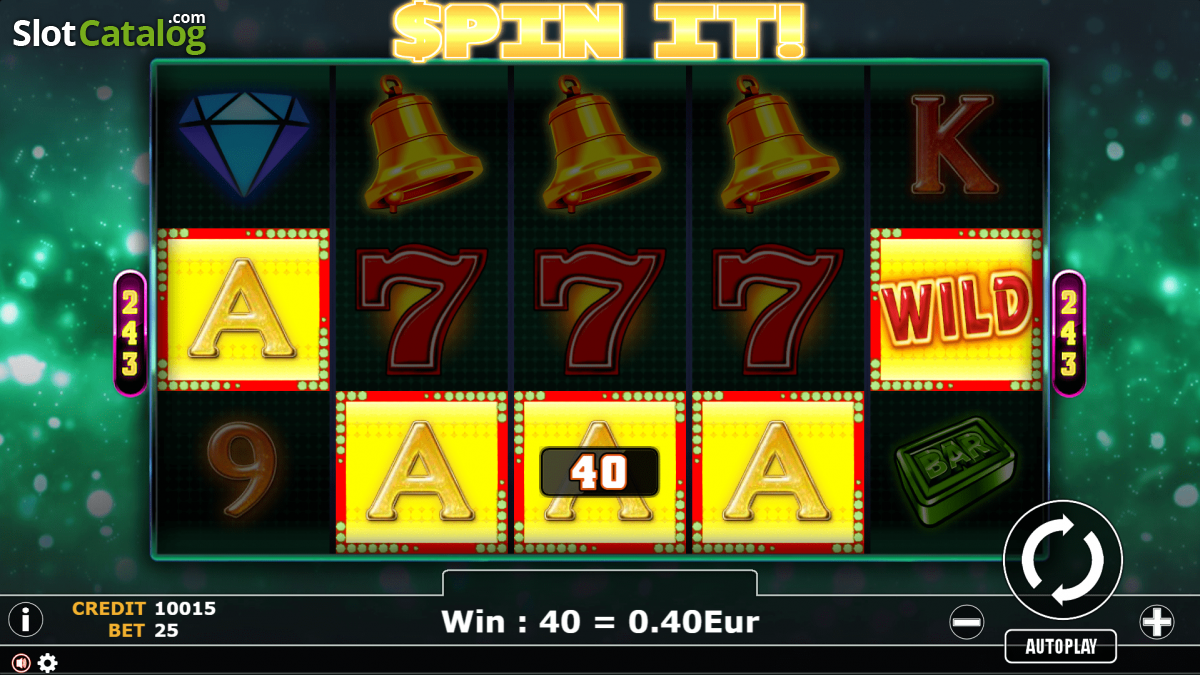The image size is (1200, 675).
Task: Decrease bet with the minus button
Action: coord(967,622)
